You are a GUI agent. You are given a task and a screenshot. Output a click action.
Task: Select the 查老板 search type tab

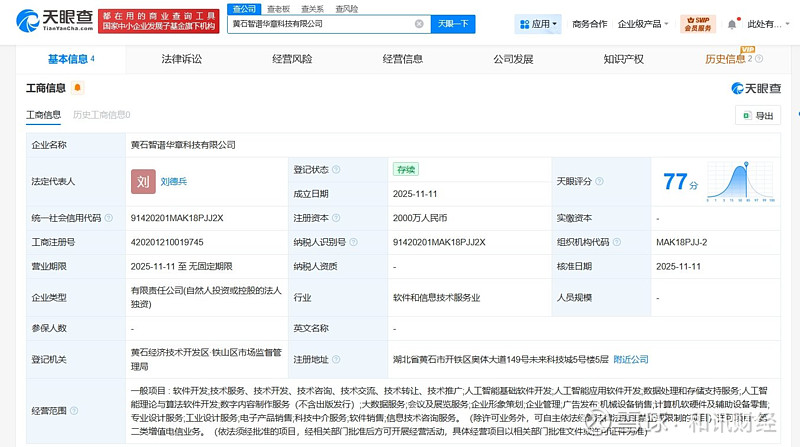pyautogui.click(x=277, y=8)
